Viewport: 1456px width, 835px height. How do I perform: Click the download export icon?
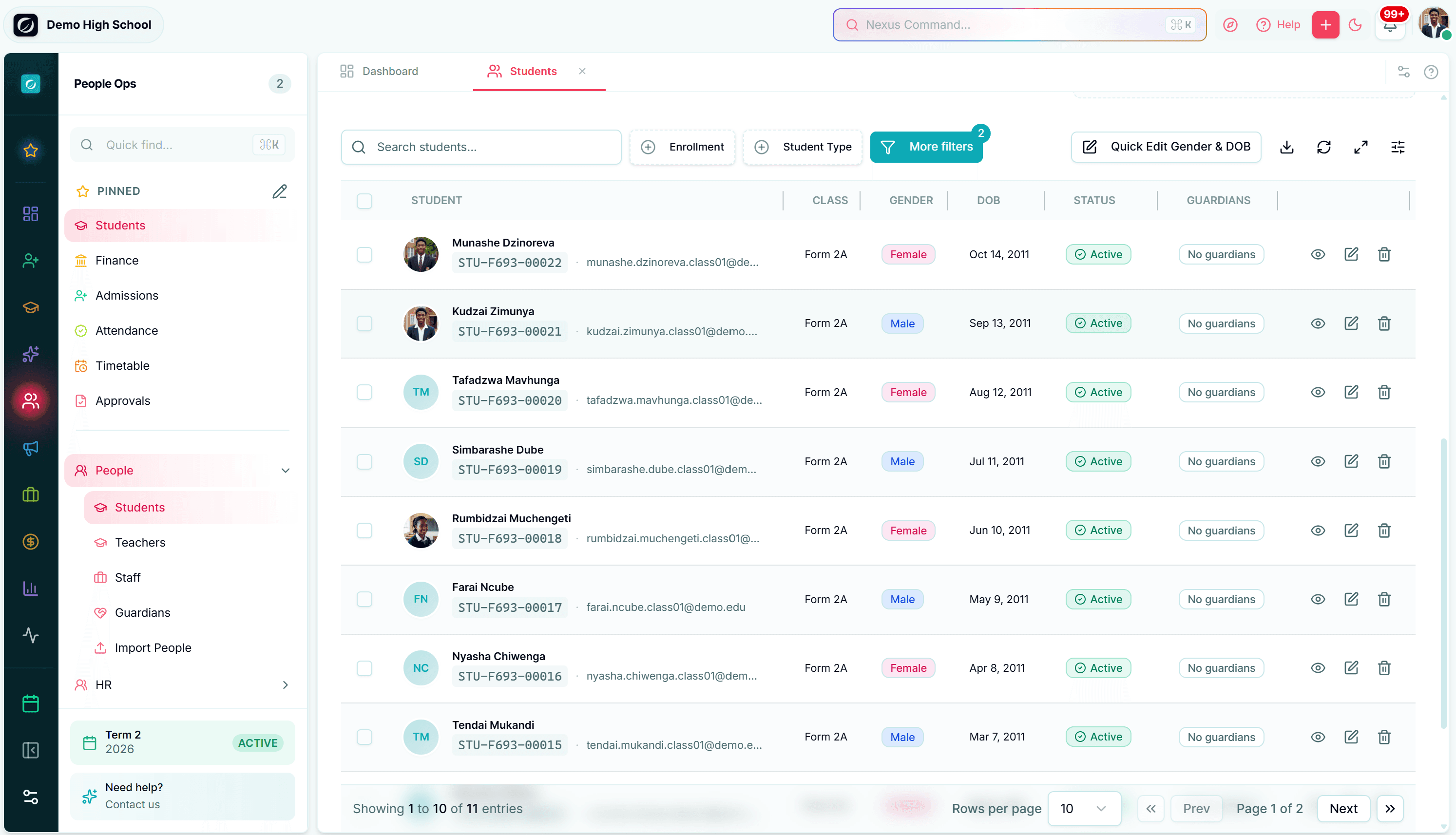[x=1286, y=147]
